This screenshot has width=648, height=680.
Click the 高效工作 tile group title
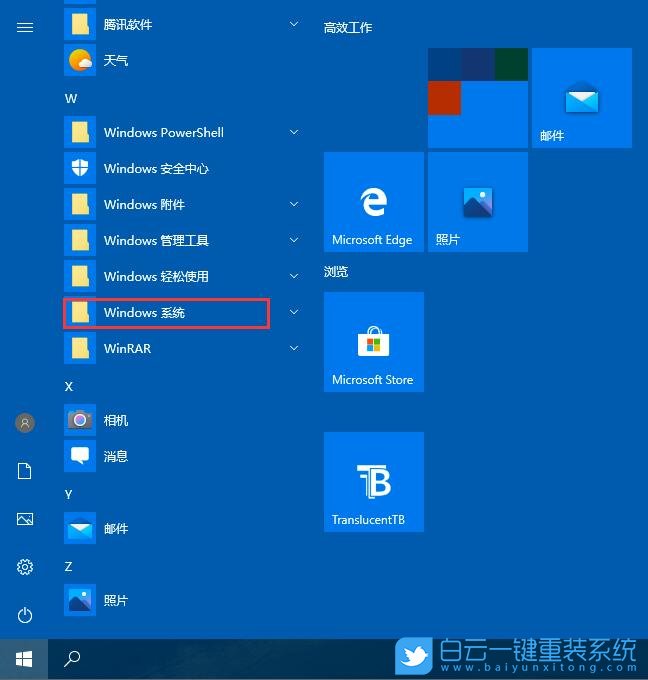[x=348, y=28]
